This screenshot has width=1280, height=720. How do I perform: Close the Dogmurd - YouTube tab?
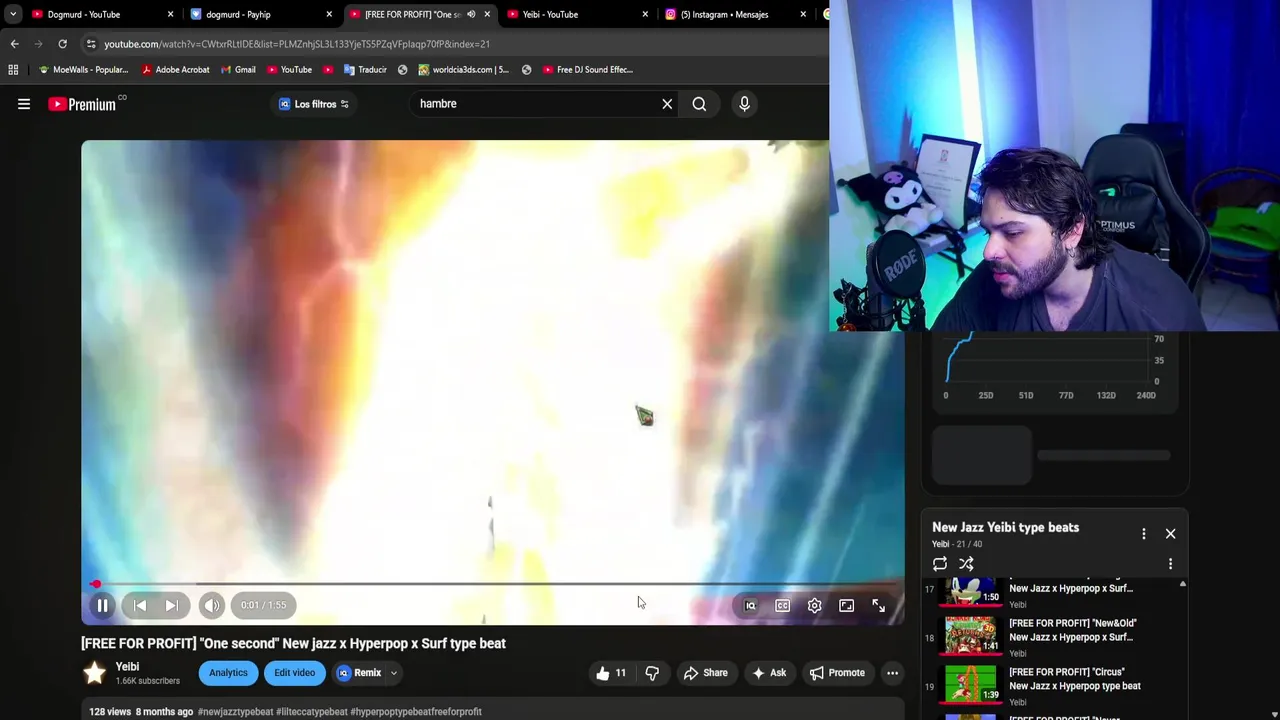(170, 14)
